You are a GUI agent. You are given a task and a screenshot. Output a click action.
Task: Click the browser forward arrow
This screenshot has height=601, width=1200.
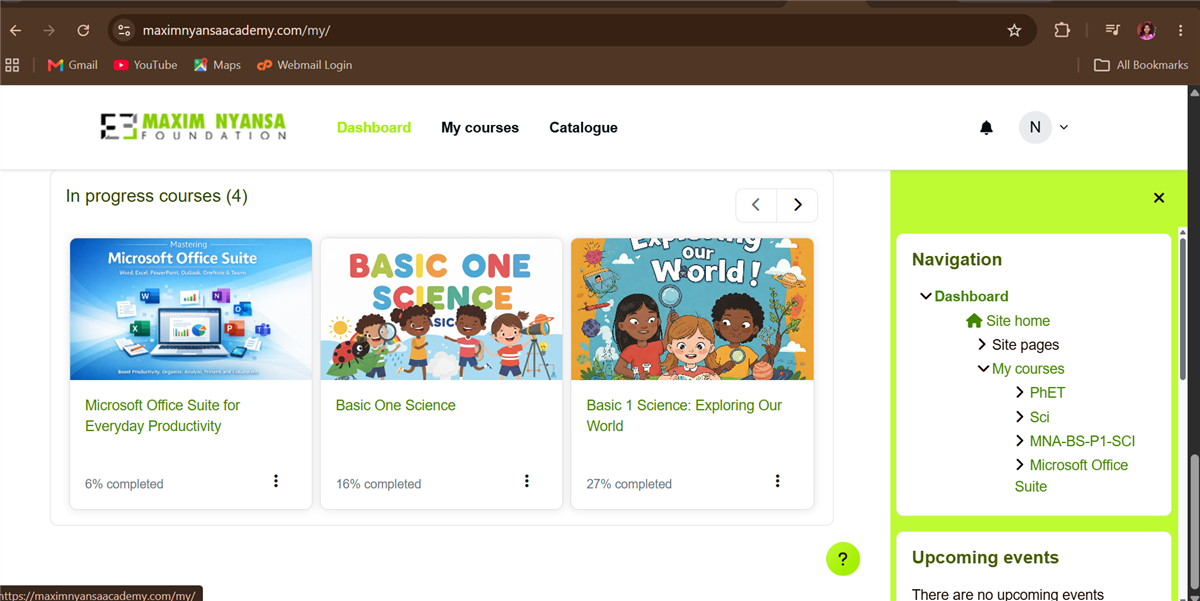[x=49, y=31]
